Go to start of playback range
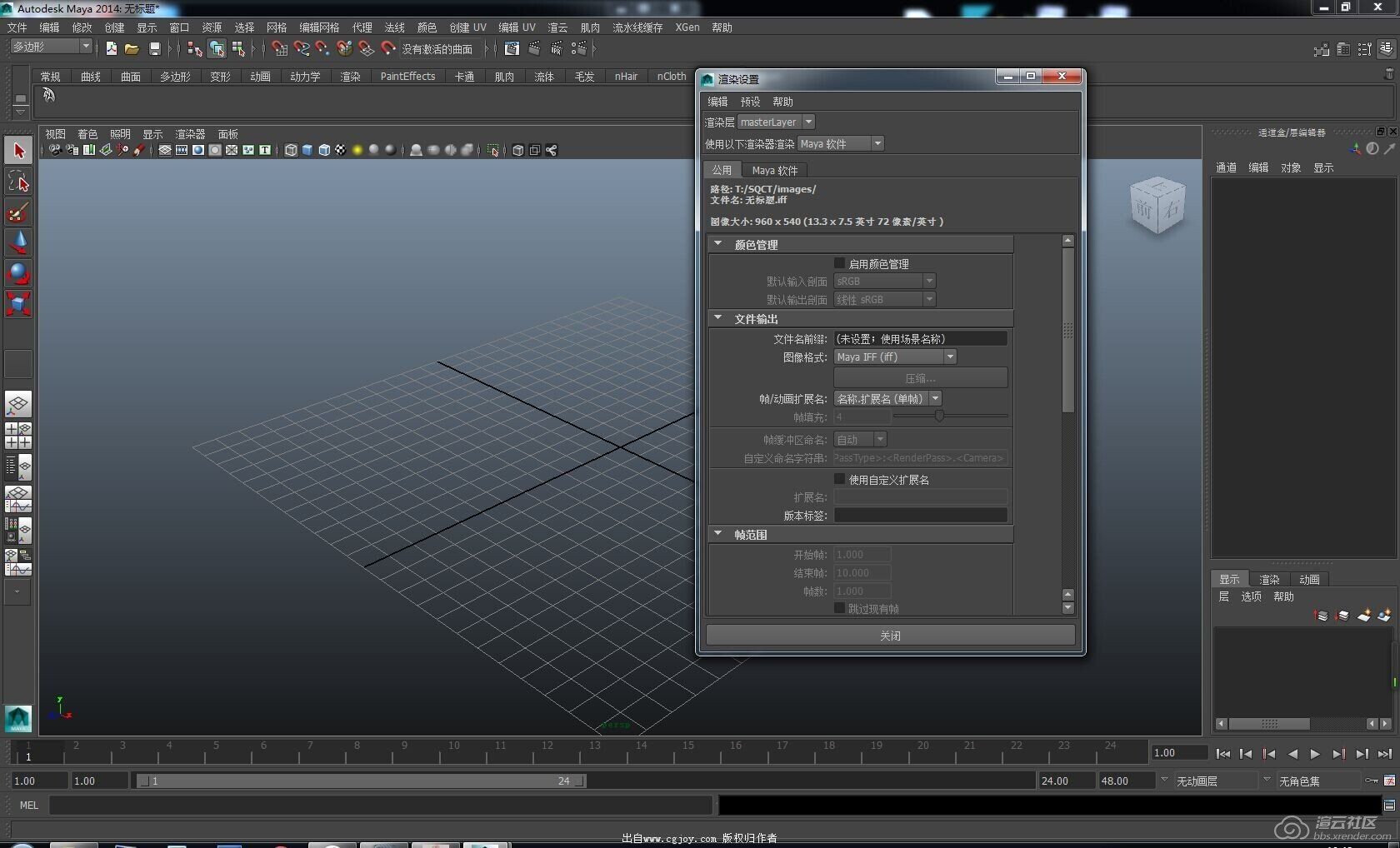Screen dimensions: 1400x848 1222,754
